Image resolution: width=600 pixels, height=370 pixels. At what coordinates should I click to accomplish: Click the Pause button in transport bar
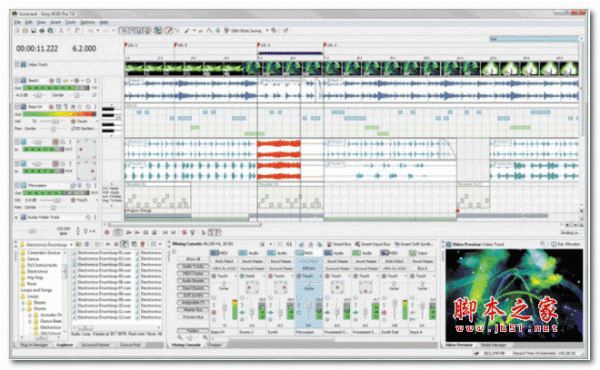coord(146,232)
